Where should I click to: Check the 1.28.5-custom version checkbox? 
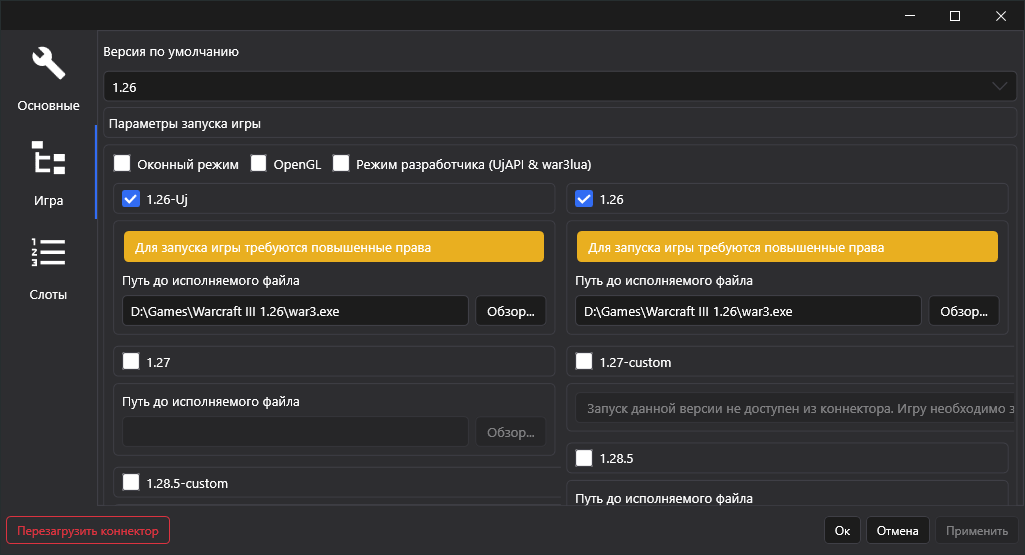130,483
